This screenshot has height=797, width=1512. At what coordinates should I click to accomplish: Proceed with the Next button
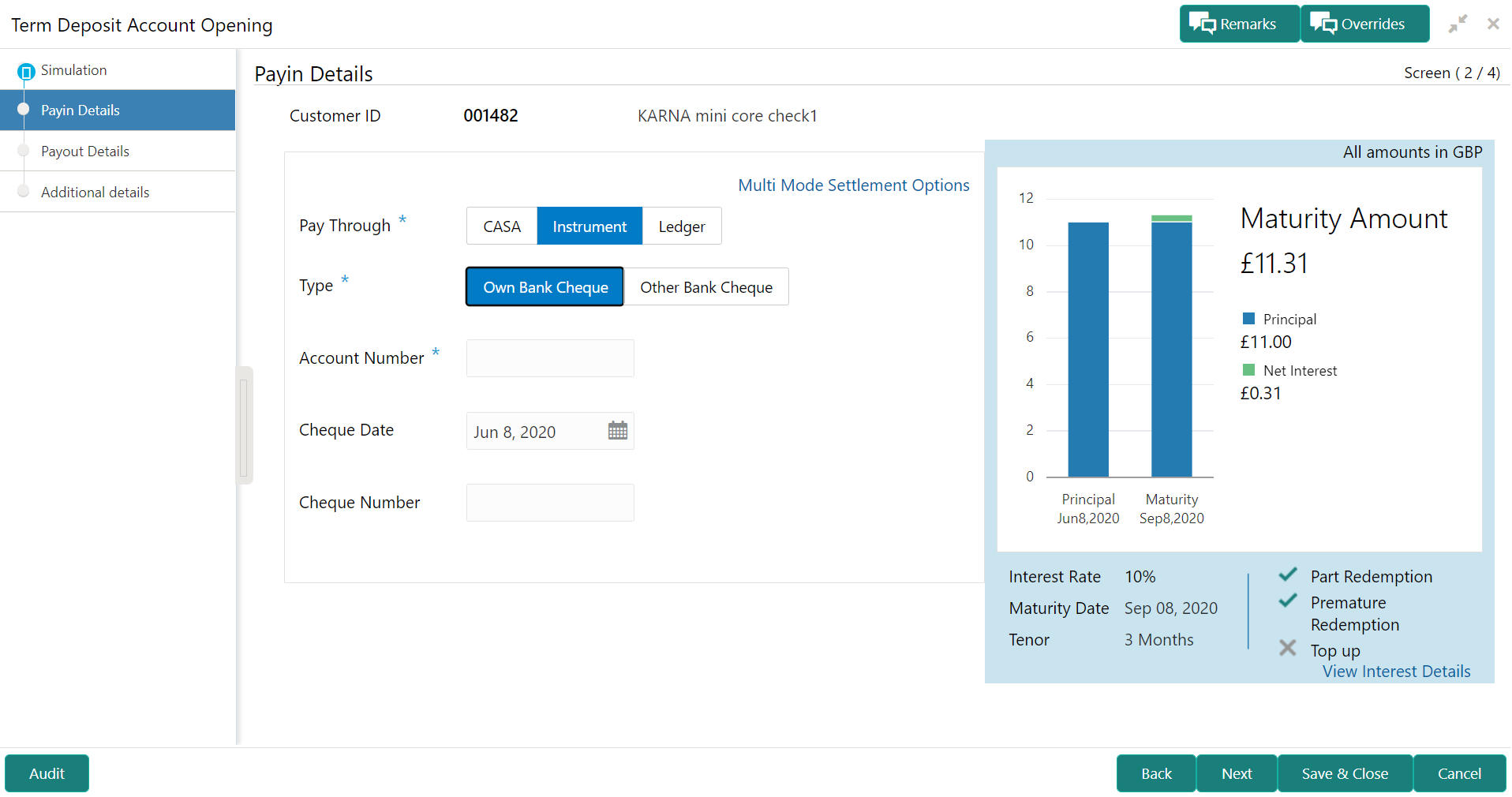tap(1237, 773)
